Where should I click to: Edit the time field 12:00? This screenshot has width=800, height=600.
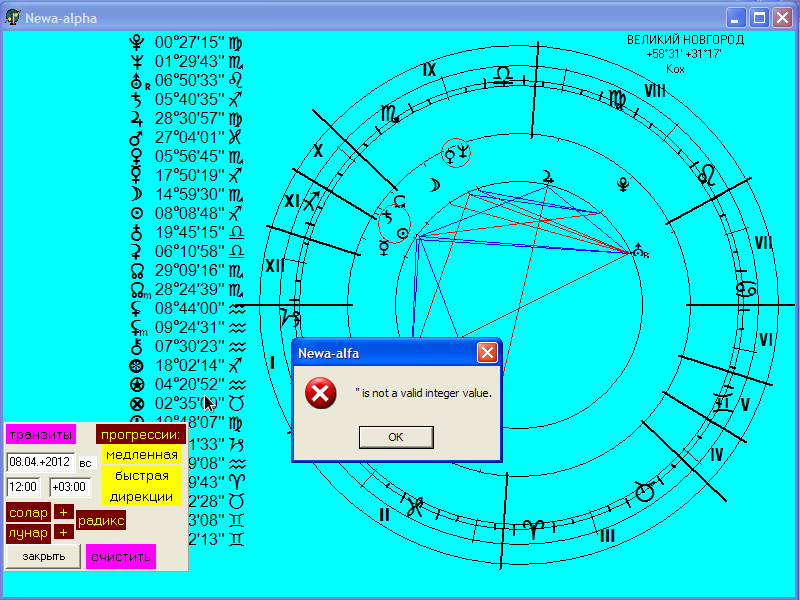23,487
